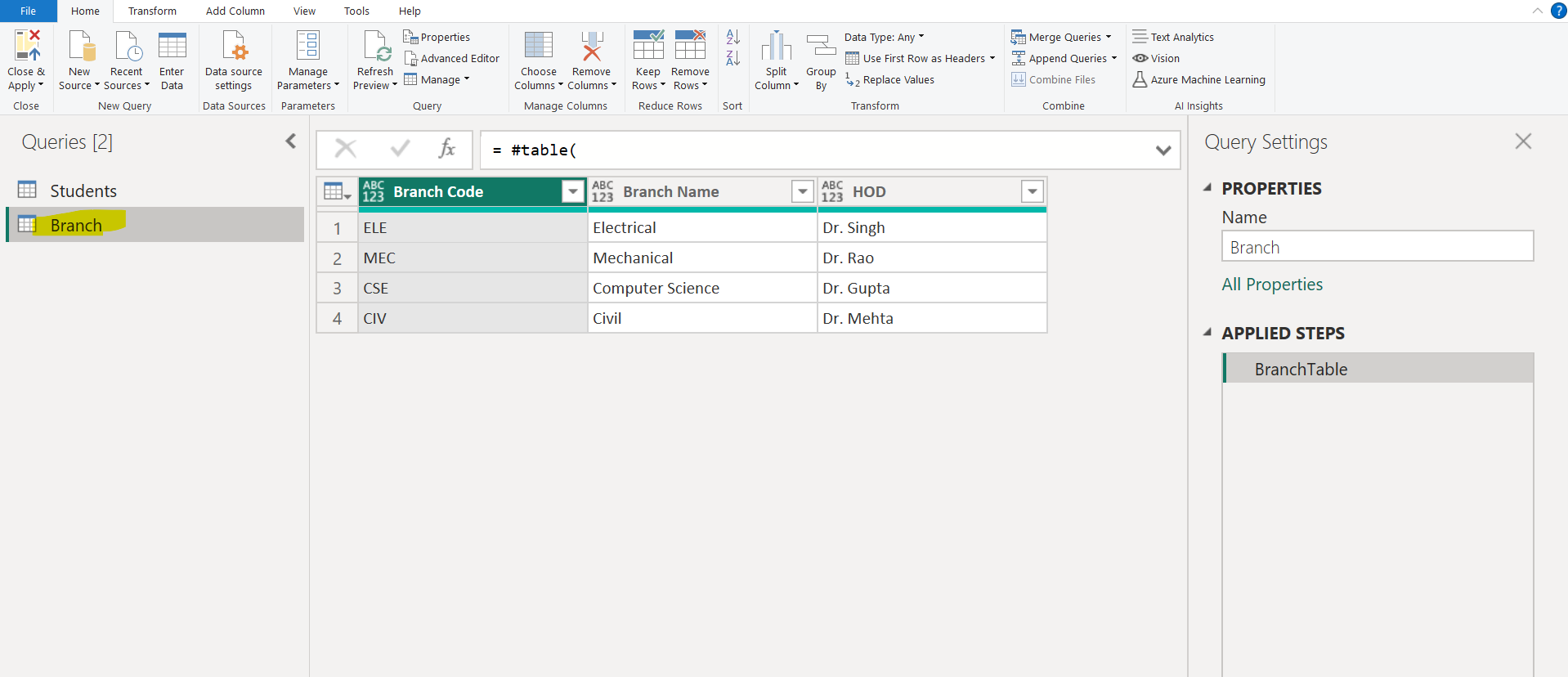Expand the formula bar chevron
The height and width of the screenshot is (677, 1568).
click(x=1163, y=150)
